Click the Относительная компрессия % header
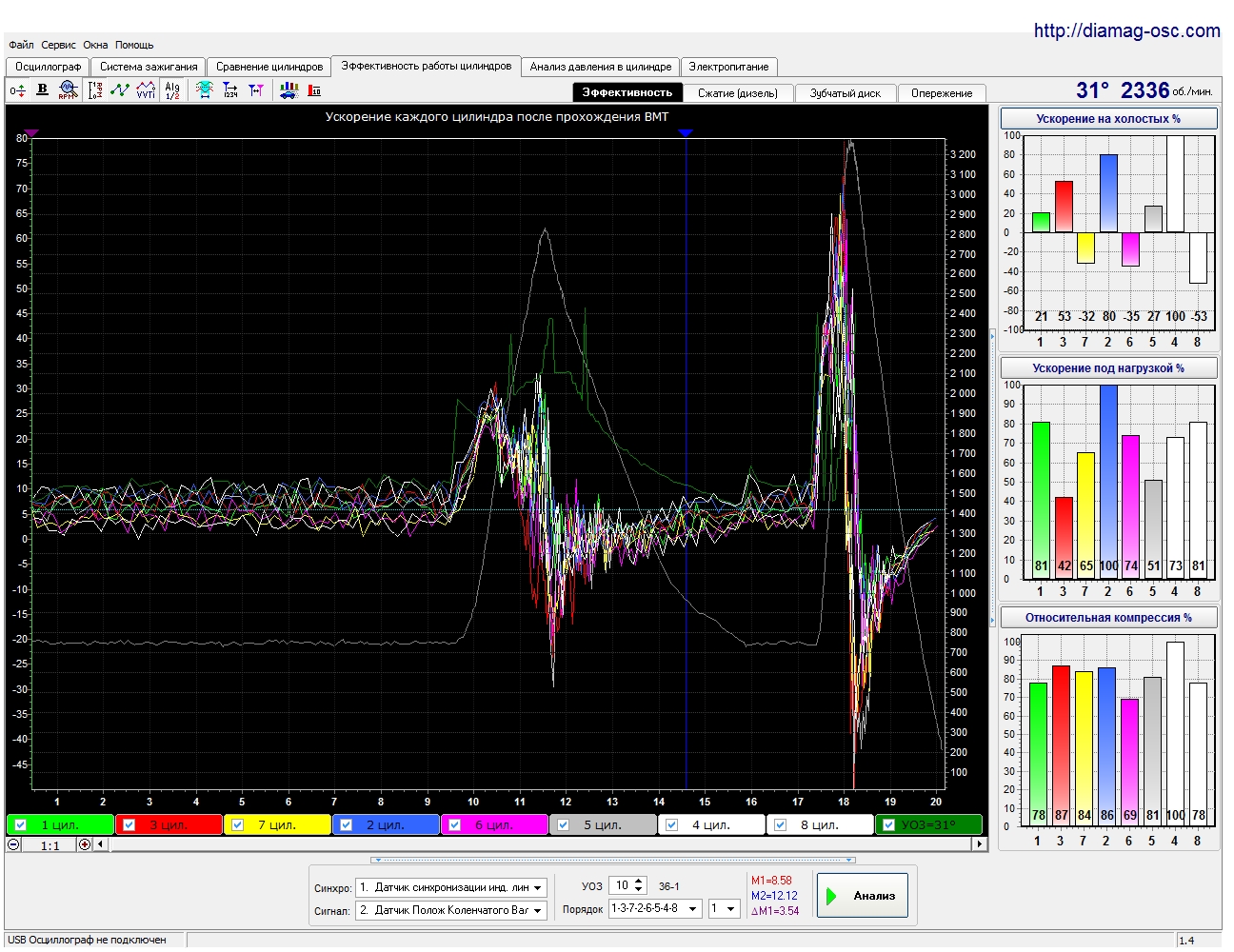This screenshot has width=1234, height=952. [1108, 618]
